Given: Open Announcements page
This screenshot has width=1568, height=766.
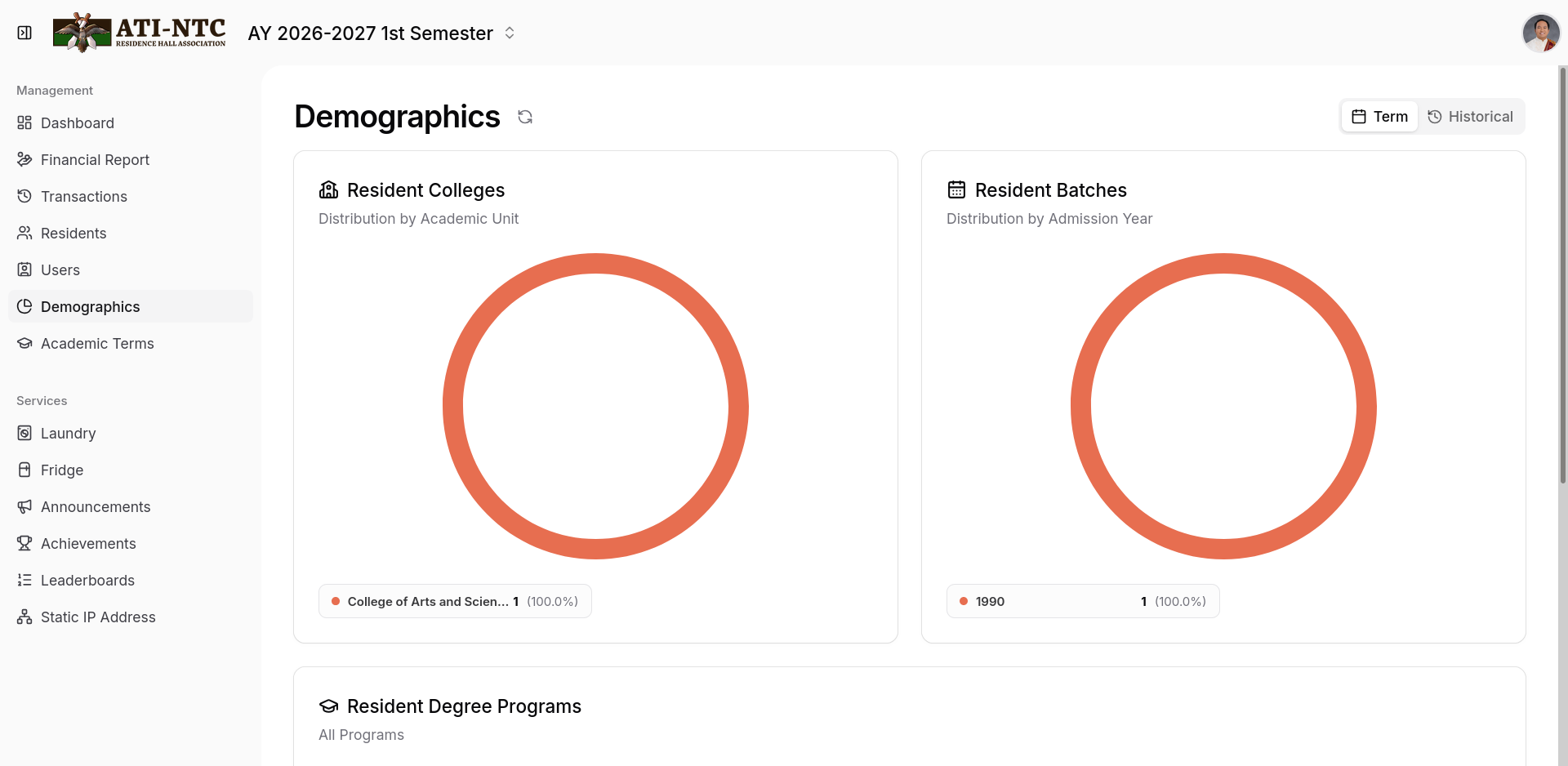Looking at the screenshot, I should pos(131,506).
